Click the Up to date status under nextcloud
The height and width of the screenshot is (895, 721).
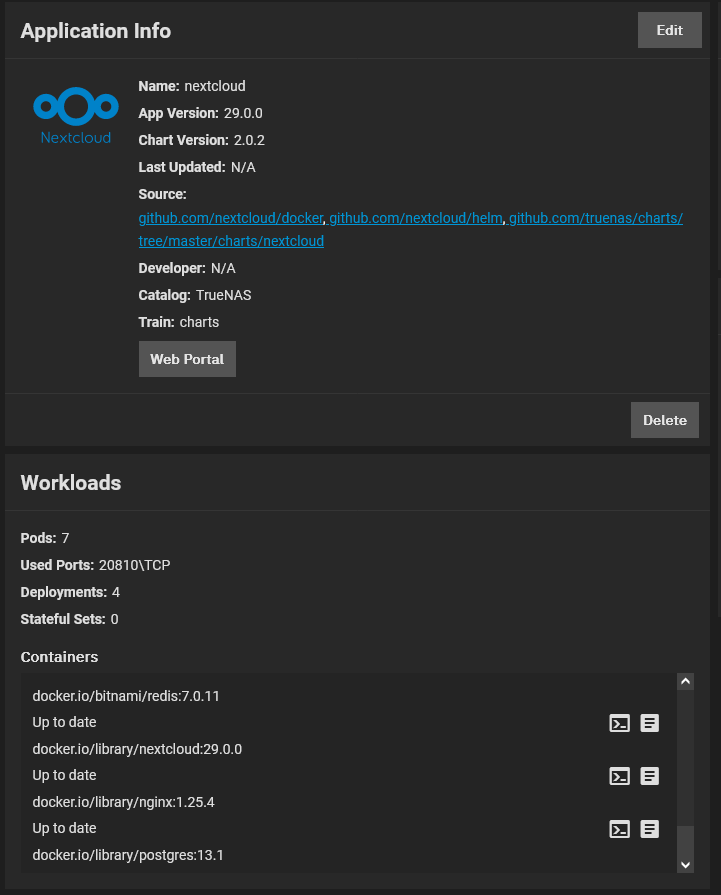tap(64, 775)
